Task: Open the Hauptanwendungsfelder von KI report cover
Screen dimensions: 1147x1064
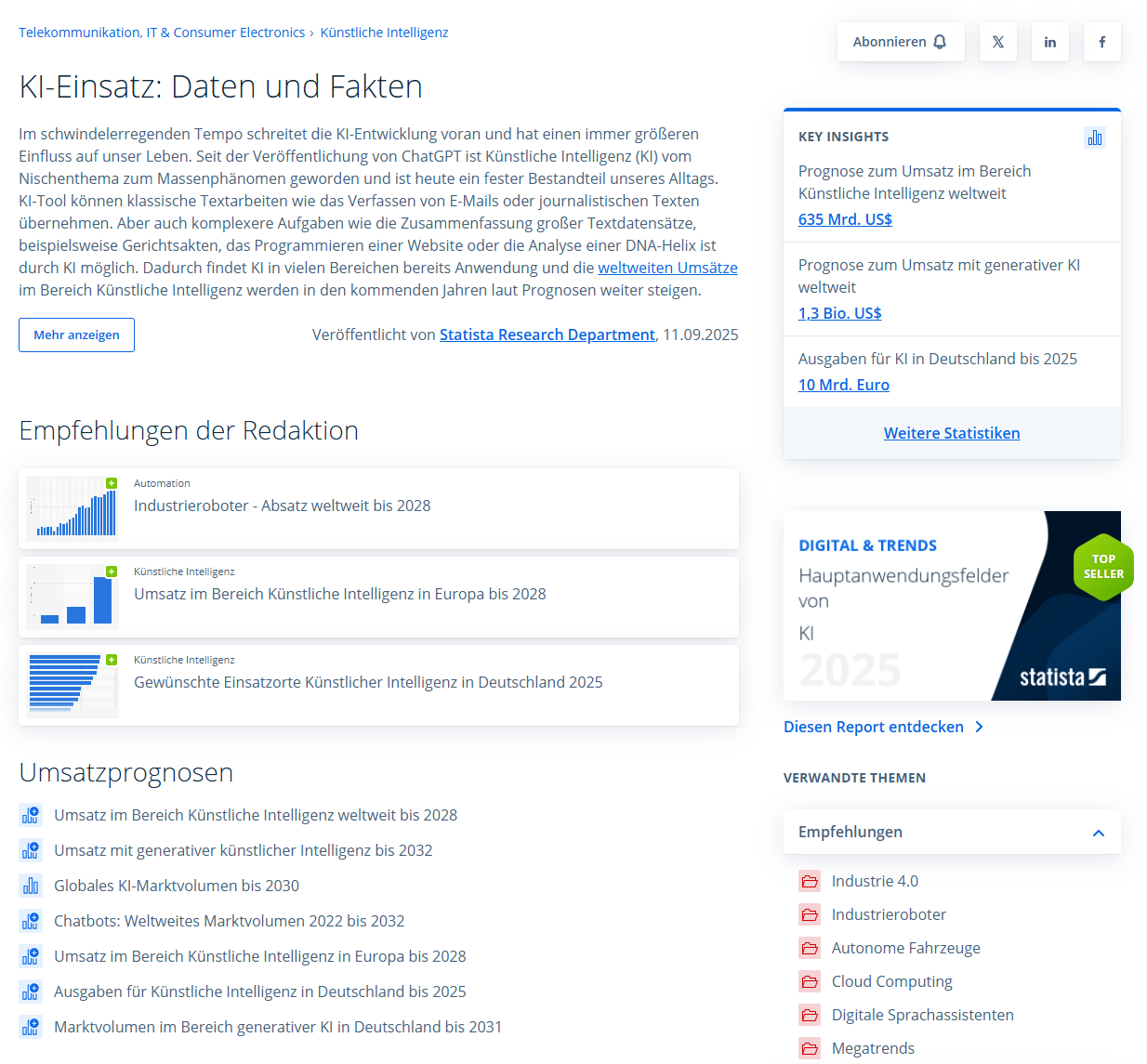Action: [x=951, y=606]
